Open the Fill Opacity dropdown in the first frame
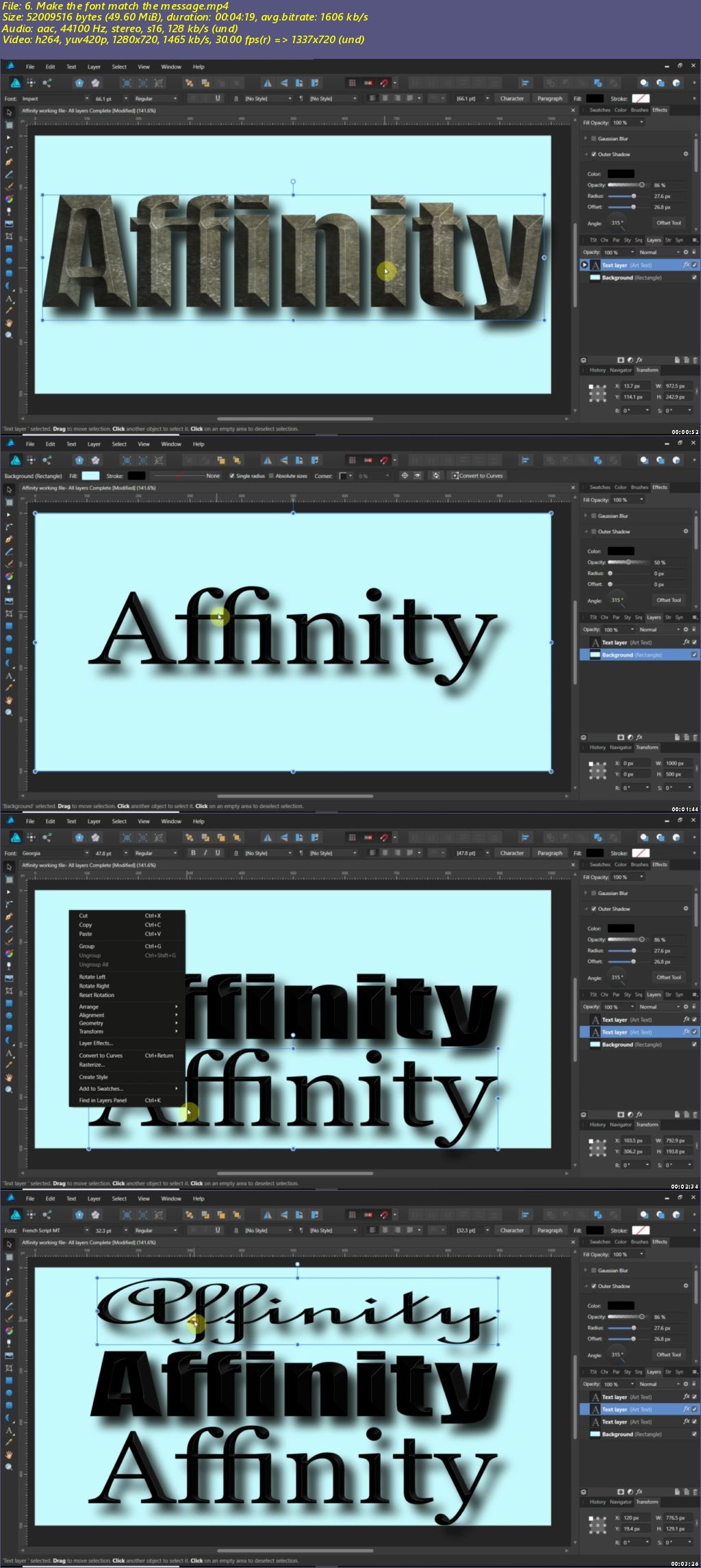The height and width of the screenshot is (1568, 701). click(641, 123)
